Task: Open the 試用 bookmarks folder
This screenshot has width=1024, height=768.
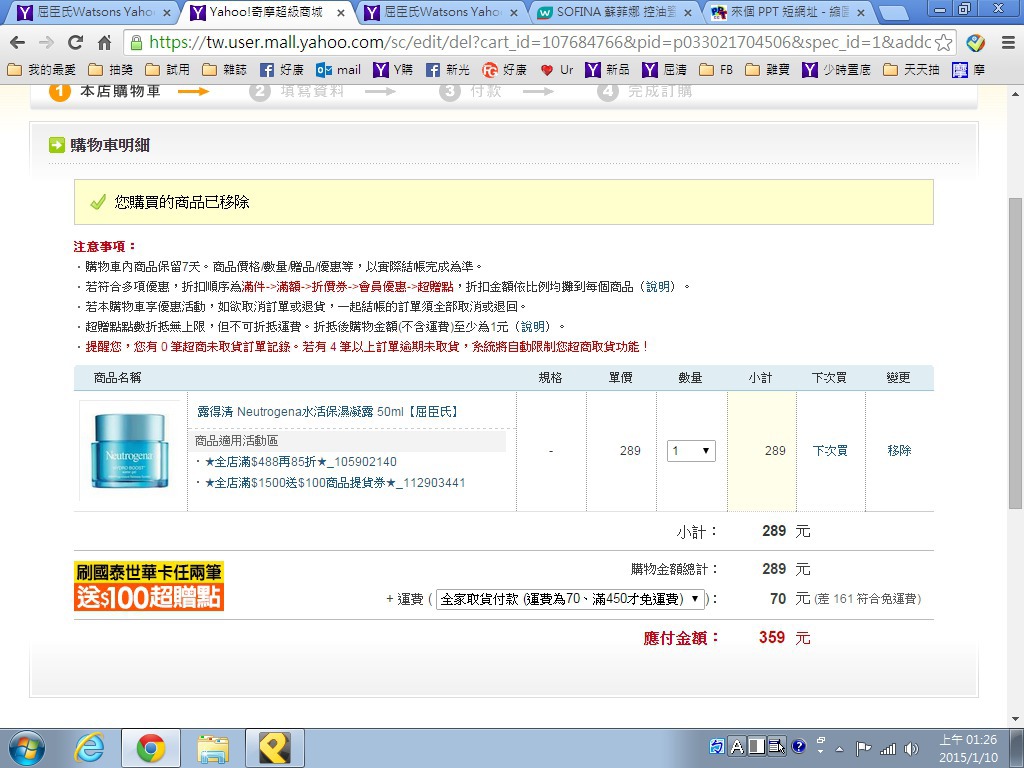Action: point(168,69)
